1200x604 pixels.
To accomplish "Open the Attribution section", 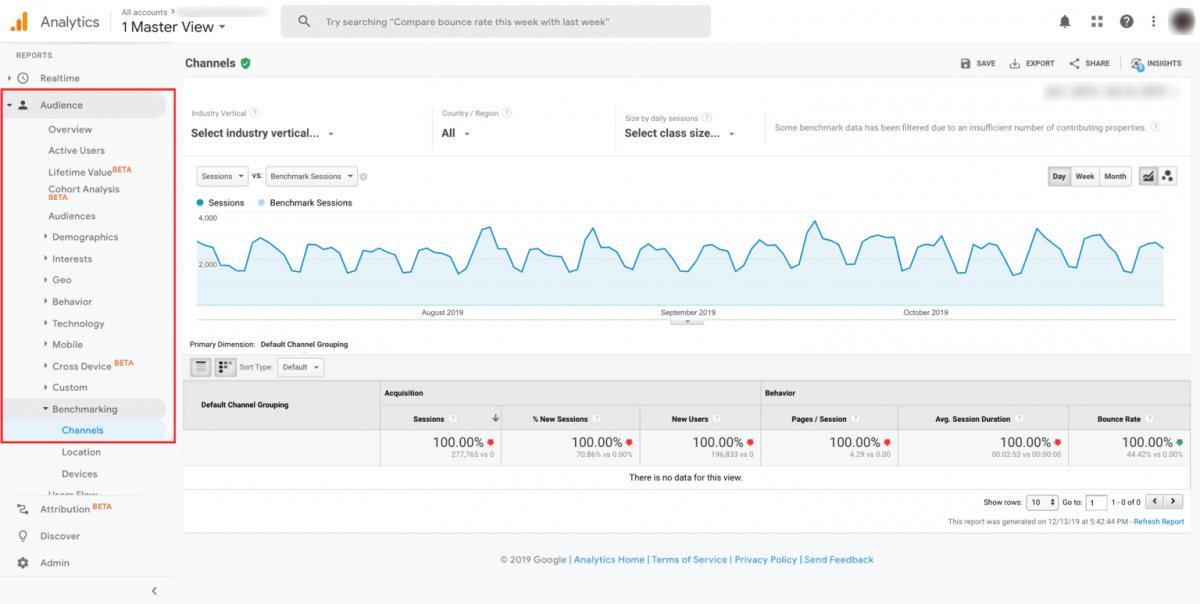I will click(x=65, y=509).
